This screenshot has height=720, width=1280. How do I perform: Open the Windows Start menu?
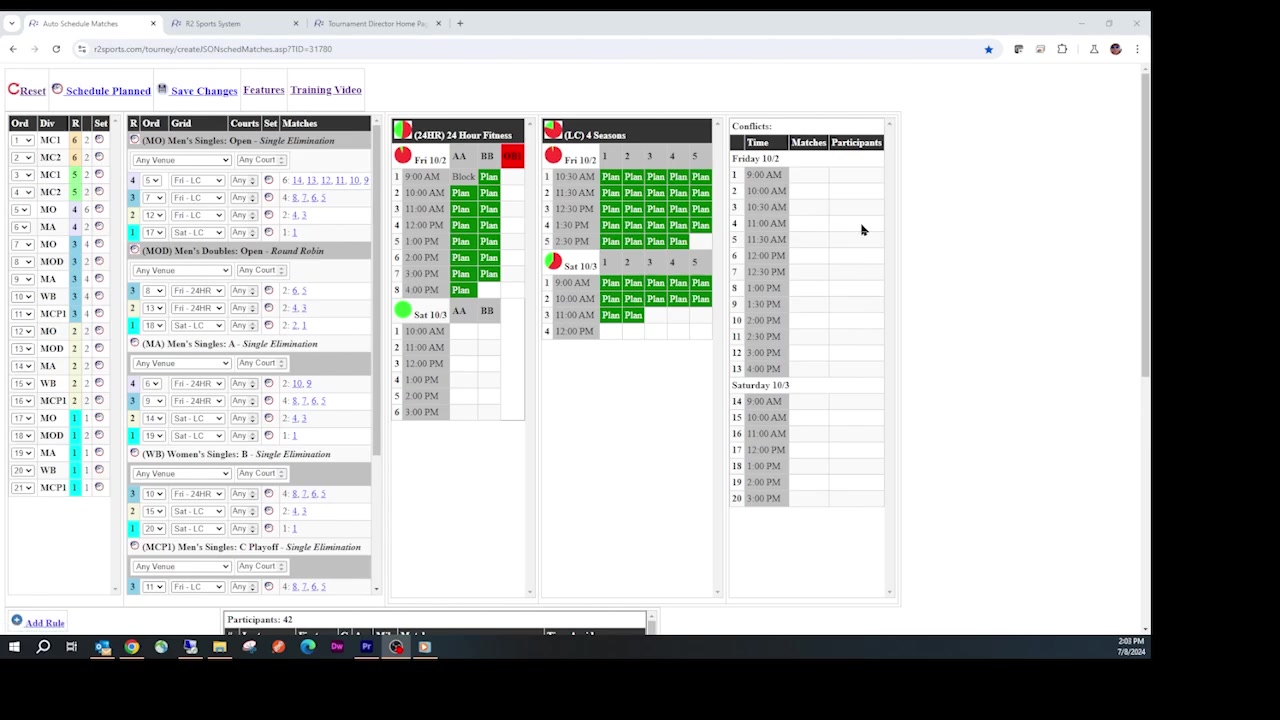click(x=14, y=647)
